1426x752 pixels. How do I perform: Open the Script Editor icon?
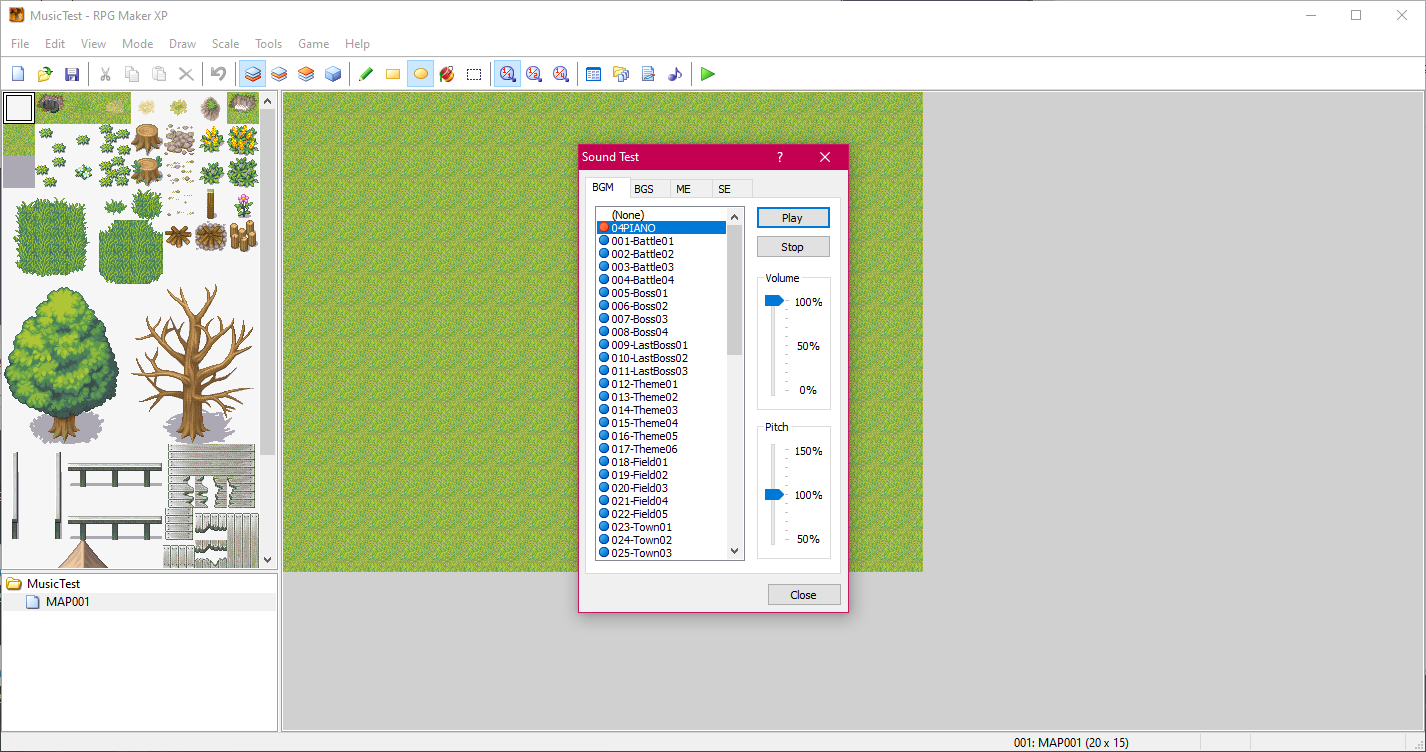coord(648,74)
